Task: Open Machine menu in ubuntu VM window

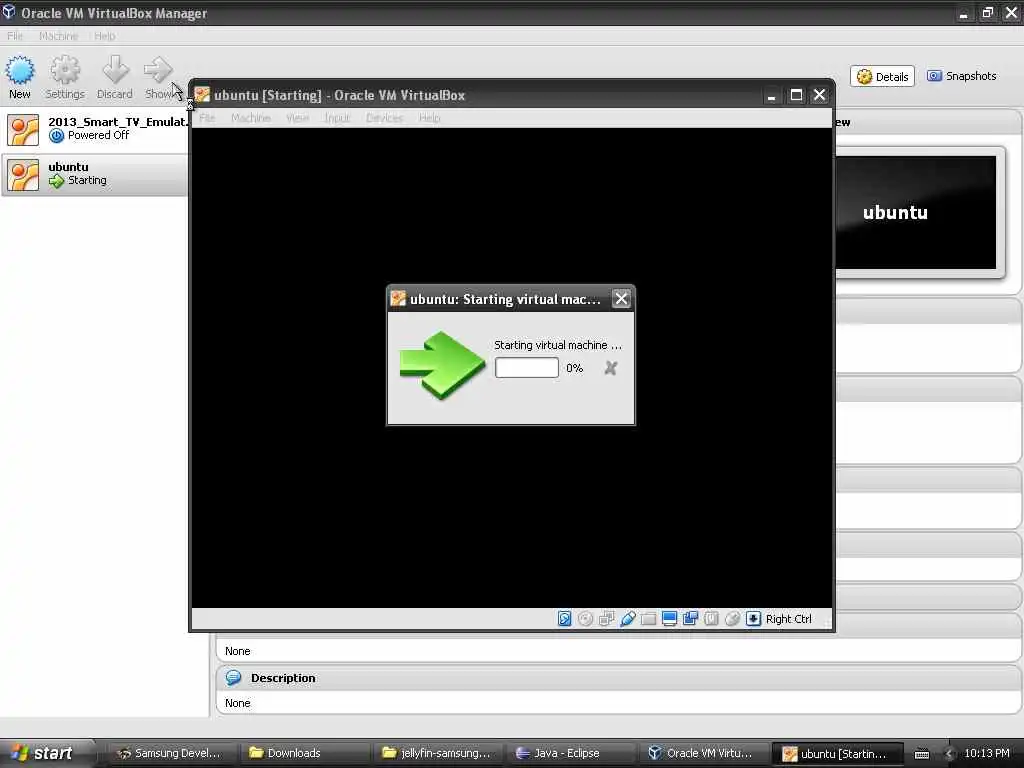Action: (251, 118)
